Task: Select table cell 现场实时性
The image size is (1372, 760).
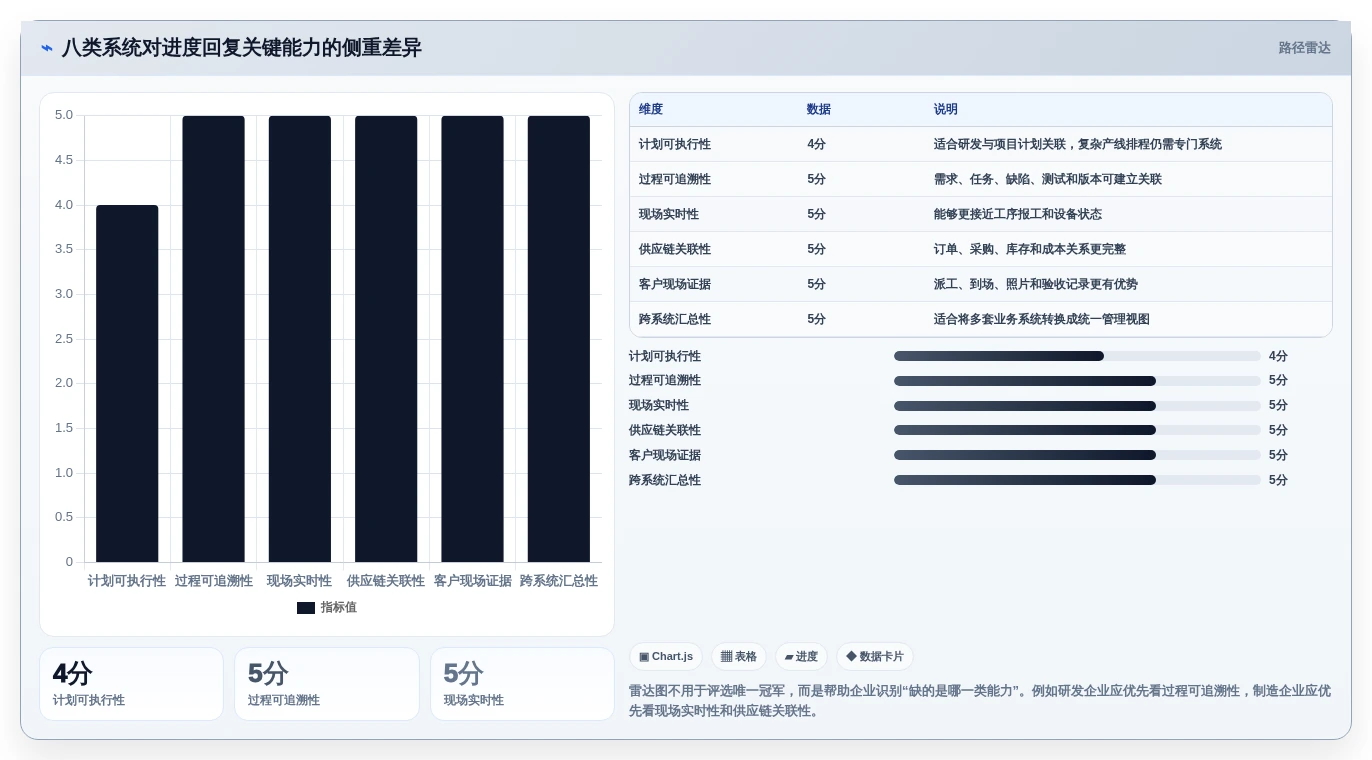Action: click(x=669, y=215)
